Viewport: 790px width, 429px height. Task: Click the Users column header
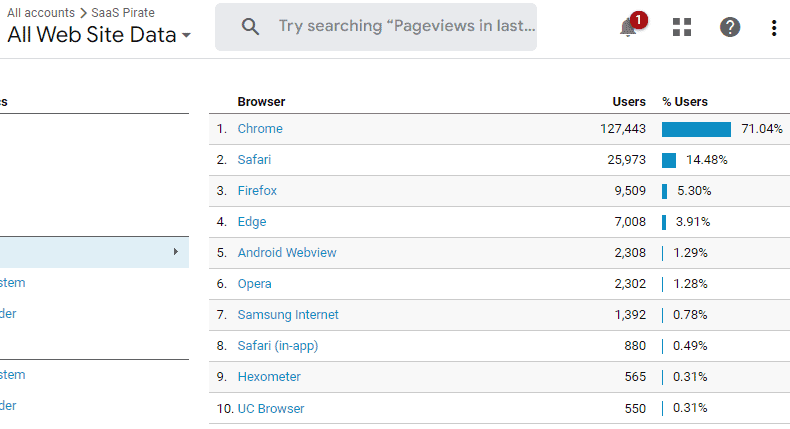click(629, 101)
